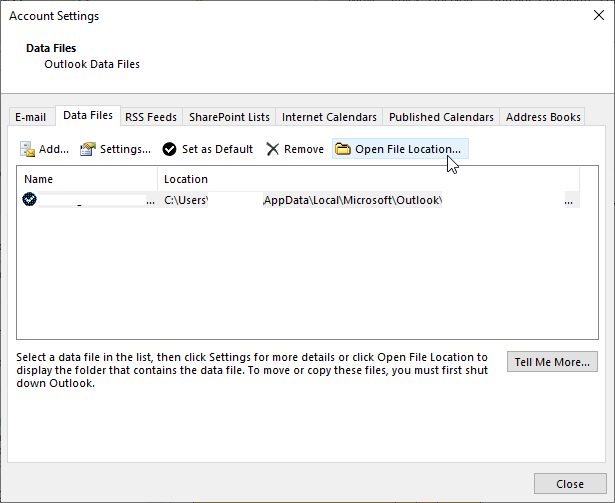Switch to Internet Calendars tab
Viewport: 615px width, 503px height.
(x=329, y=117)
